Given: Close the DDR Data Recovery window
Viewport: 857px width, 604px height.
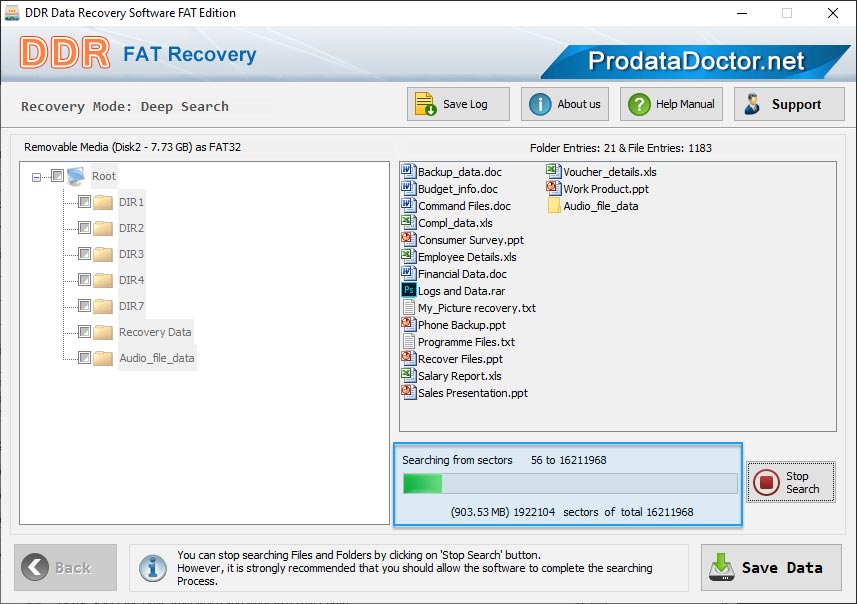Looking at the screenshot, I should pos(832,13).
